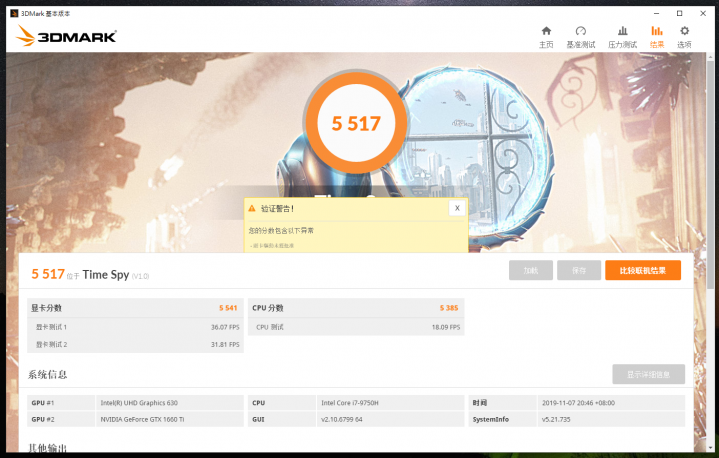Click 比较联机结果 compare online button
This screenshot has width=719, height=458.
643,270
